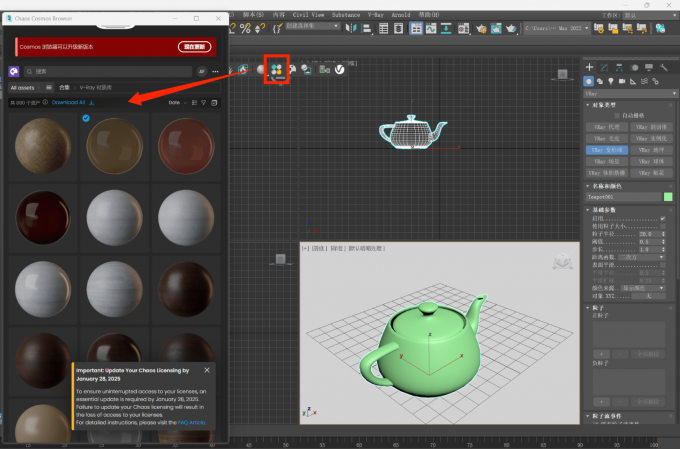Open the Curve Editor icon
This screenshot has width=680, height=449.
click(x=431, y=29)
